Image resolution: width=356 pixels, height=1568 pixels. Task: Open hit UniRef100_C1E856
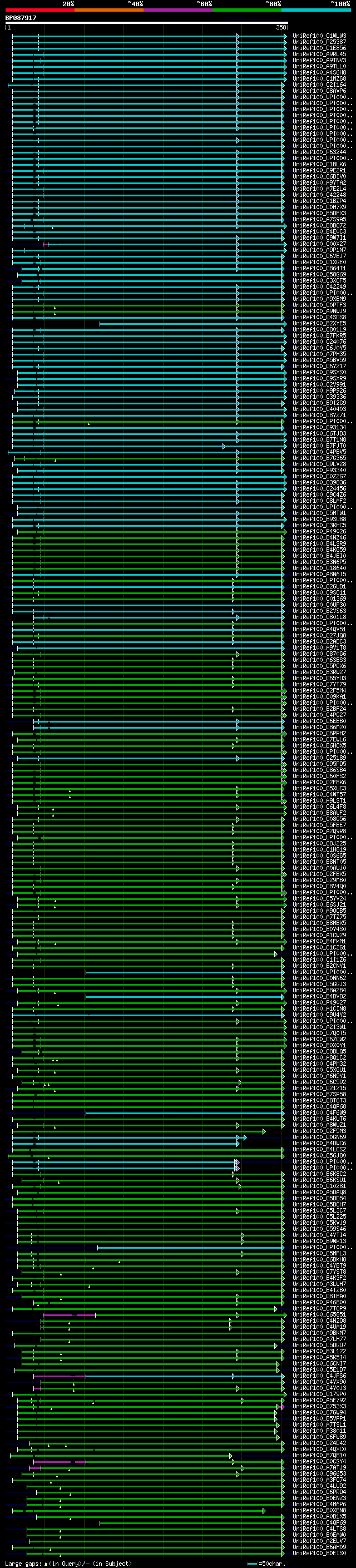coord(319,48)
